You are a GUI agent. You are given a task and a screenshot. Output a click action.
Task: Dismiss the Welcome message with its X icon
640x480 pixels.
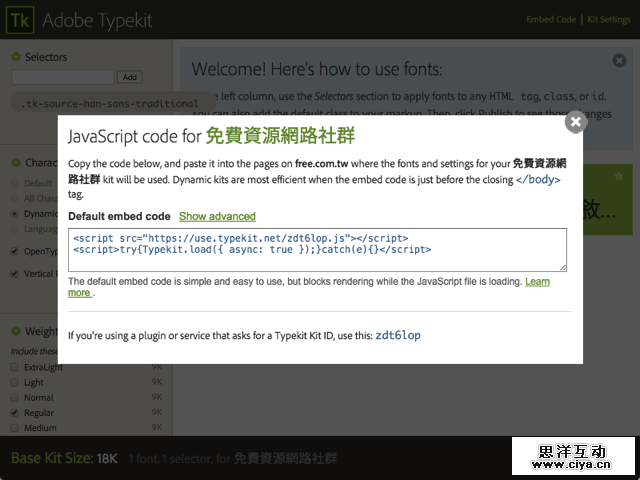[x=619, y=61]
